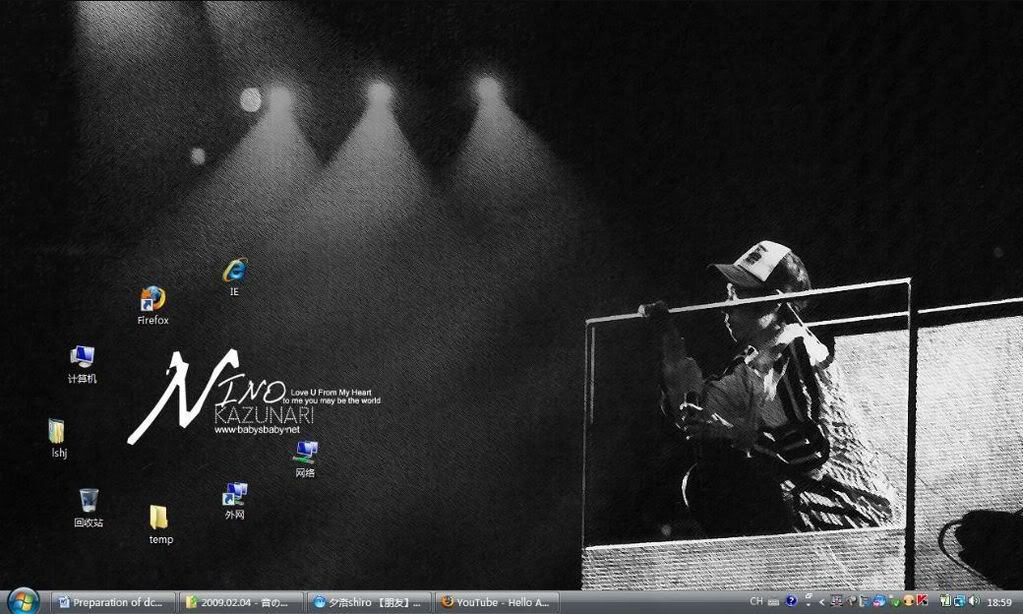This screenshot has height=614, width=1023.
Task: Switch to '2009.02.04' taskbar window
Action: (240, 602)
